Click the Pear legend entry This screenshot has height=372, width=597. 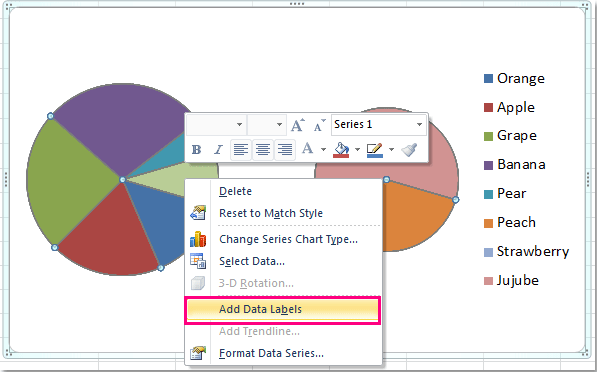click(505, 194)
